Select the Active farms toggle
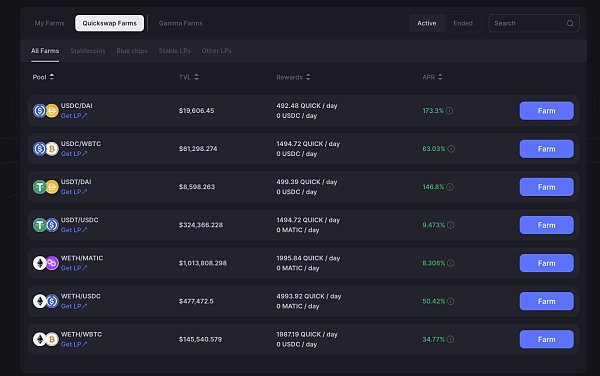Screen dimensions: 600x376 coord(427,23)
